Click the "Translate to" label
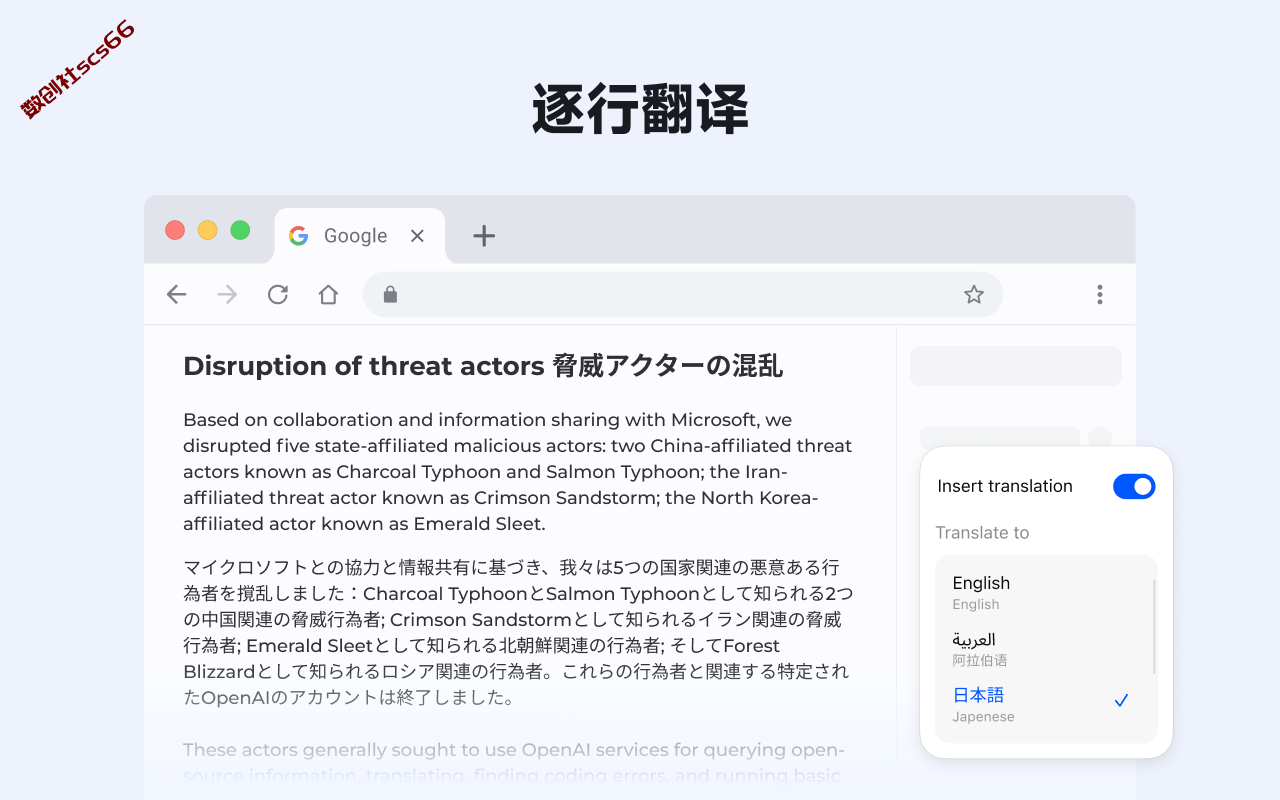 coord(982,533)
